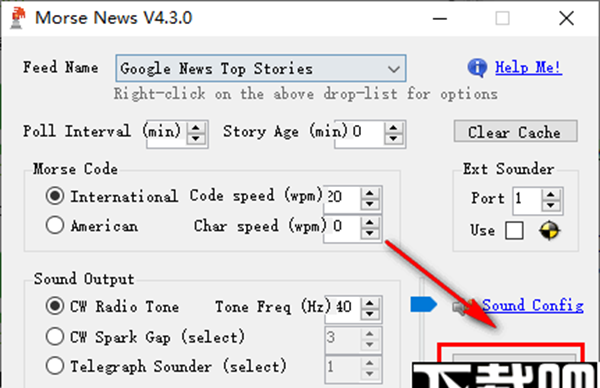Decrease the Poll Interval value
The image size is (600, 388).
pos(196,139)
